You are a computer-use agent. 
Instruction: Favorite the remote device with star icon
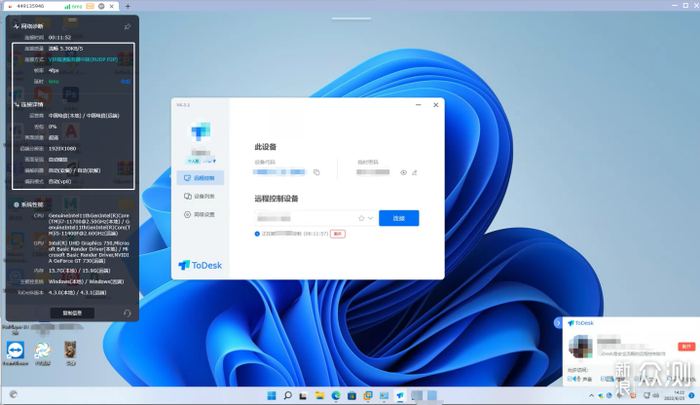[x=361, y=218]
